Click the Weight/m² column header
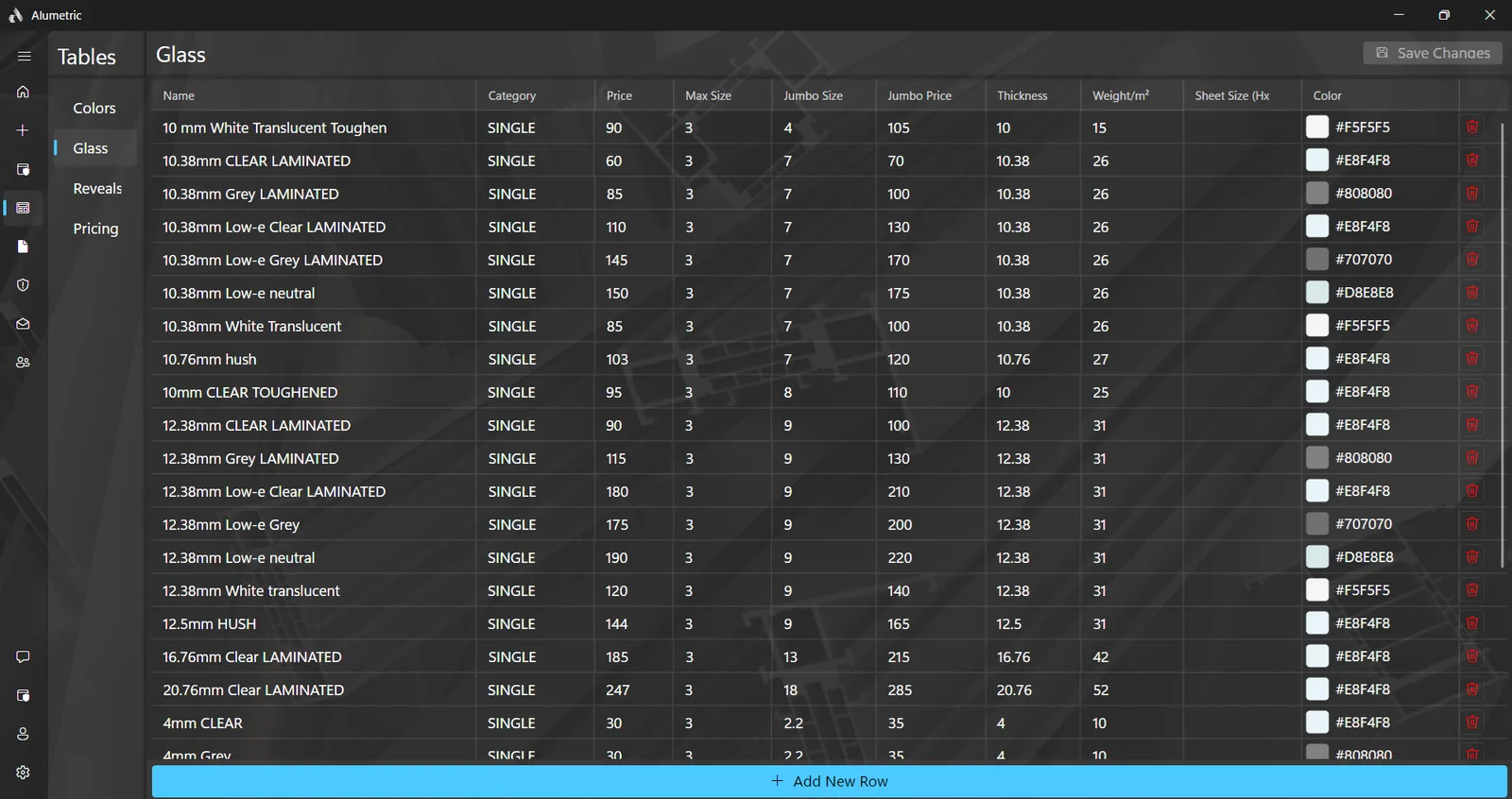The height and width of the screenshot is (799, 1512). [1132, 95]
